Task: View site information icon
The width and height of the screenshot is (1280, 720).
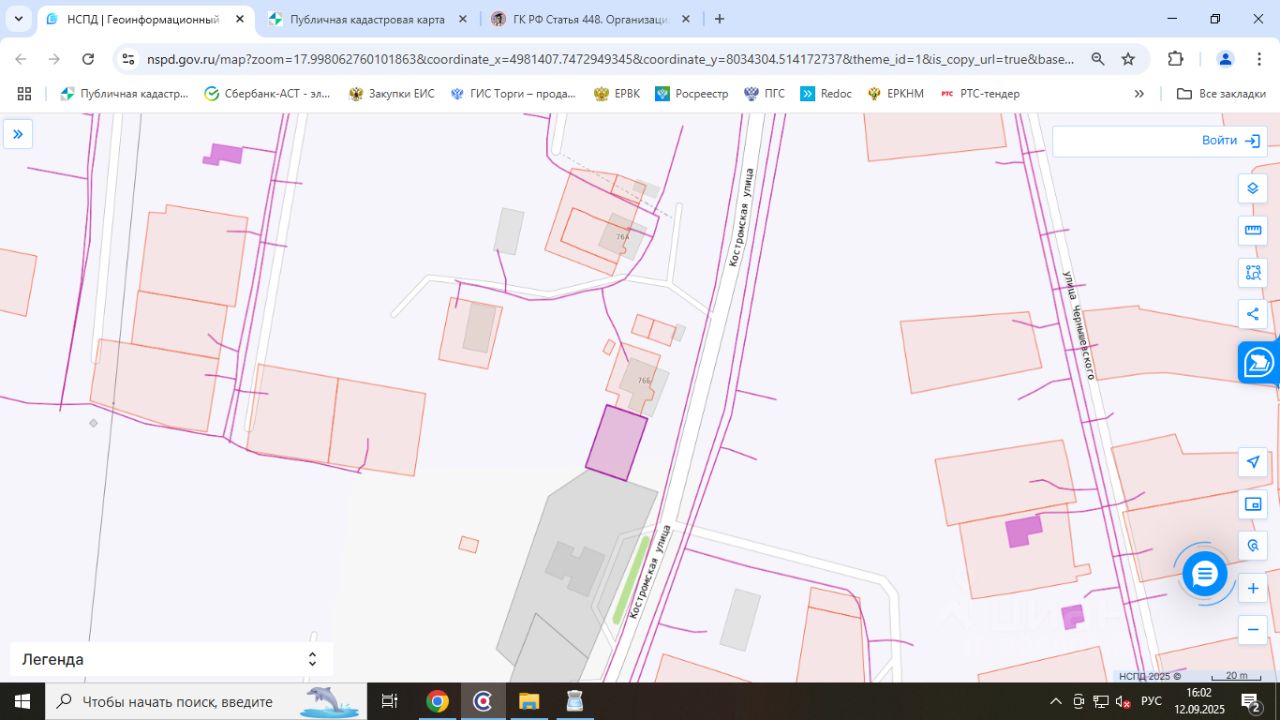Action: click(128, 59)
